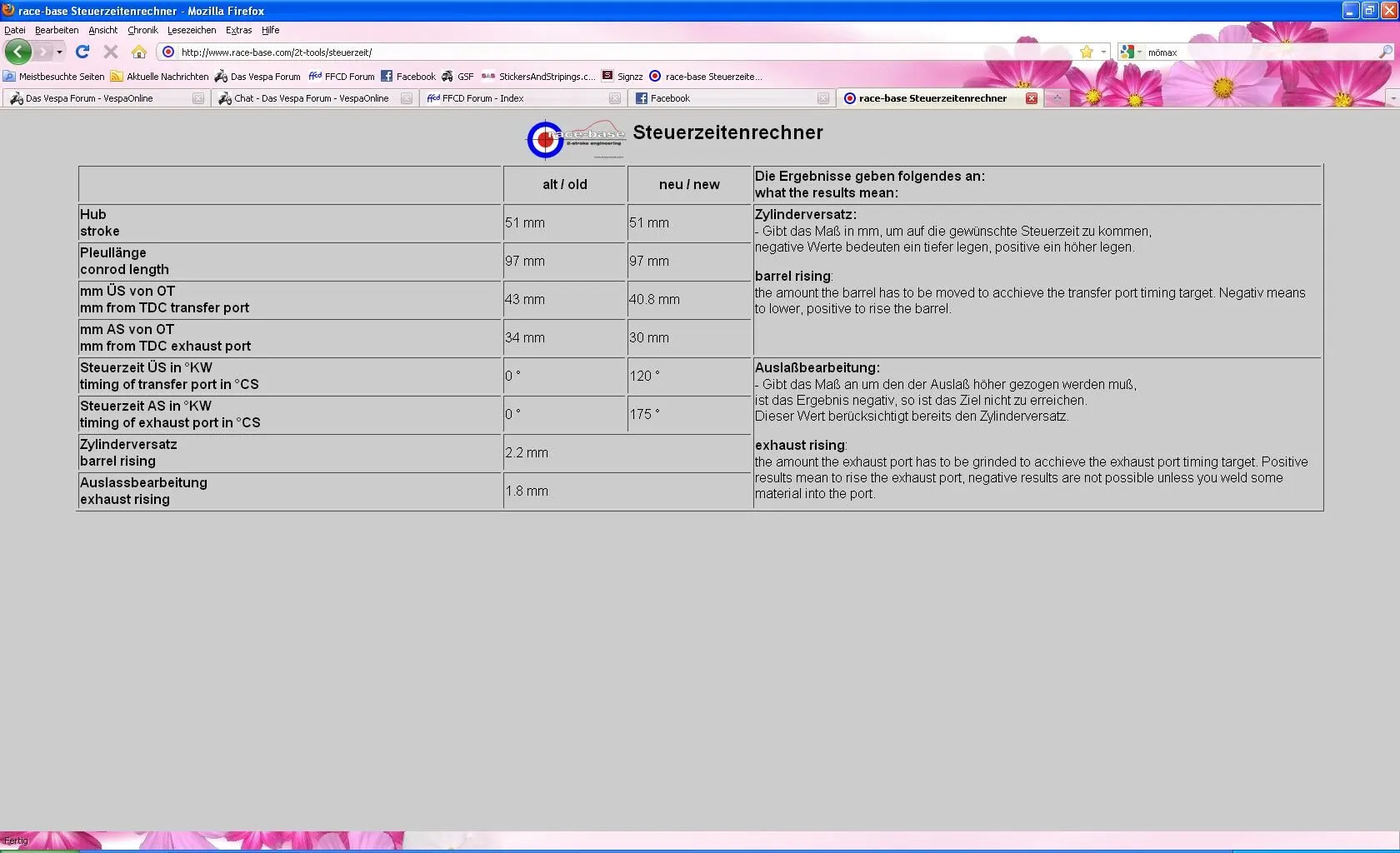Click the URL address field
The width and height of the screenshot is (1400, 853).
tap(617, 52)
